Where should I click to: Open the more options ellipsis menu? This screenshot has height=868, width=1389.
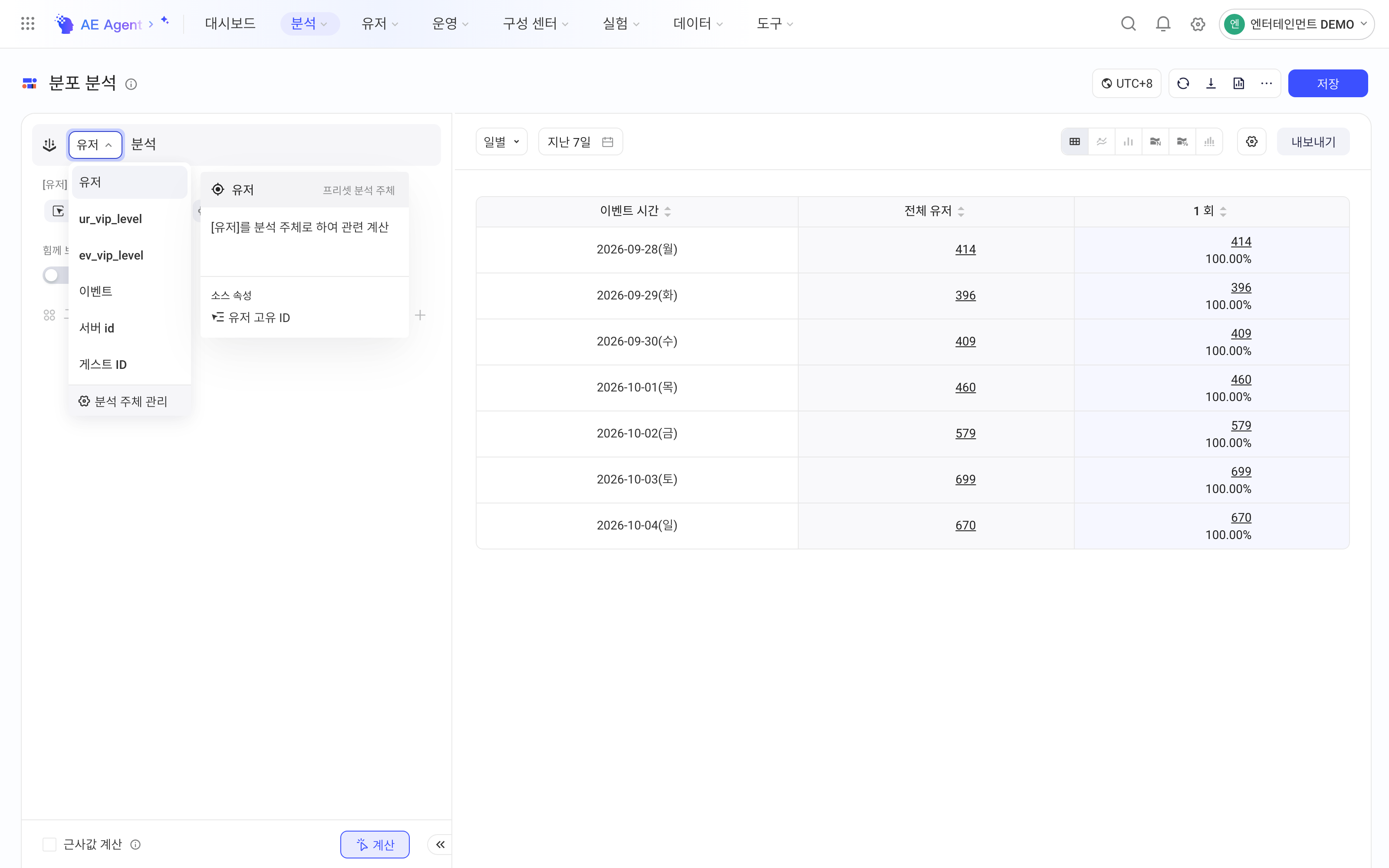coord(1266,84)
